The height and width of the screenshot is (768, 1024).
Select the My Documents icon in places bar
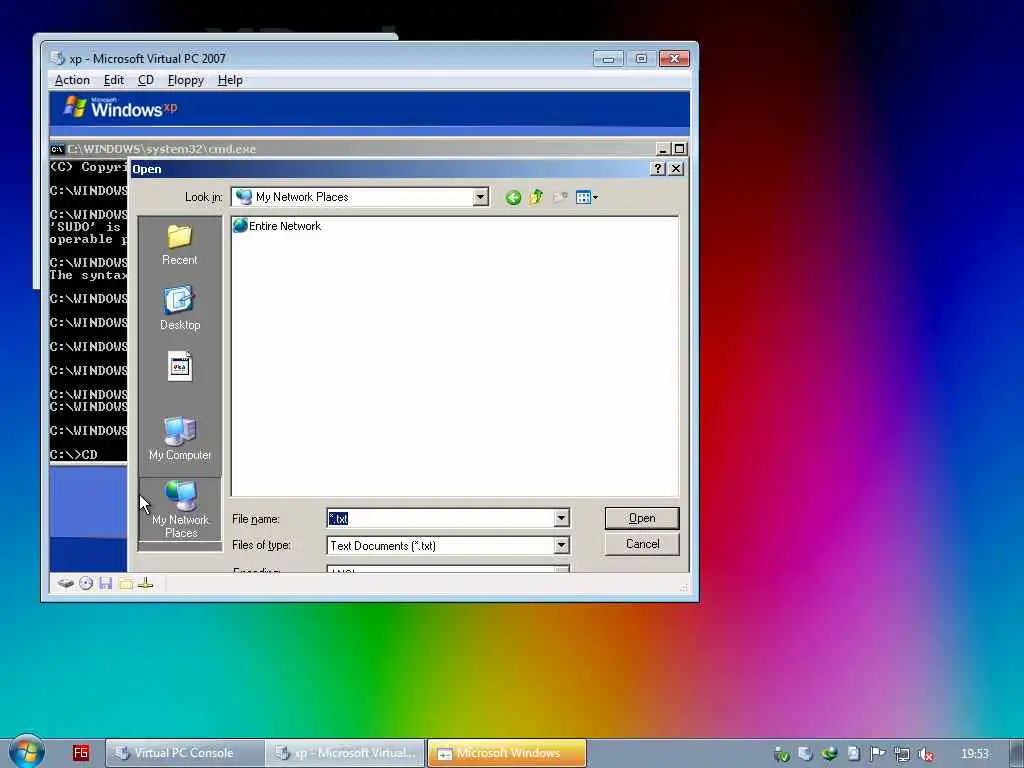click(180, 367)
